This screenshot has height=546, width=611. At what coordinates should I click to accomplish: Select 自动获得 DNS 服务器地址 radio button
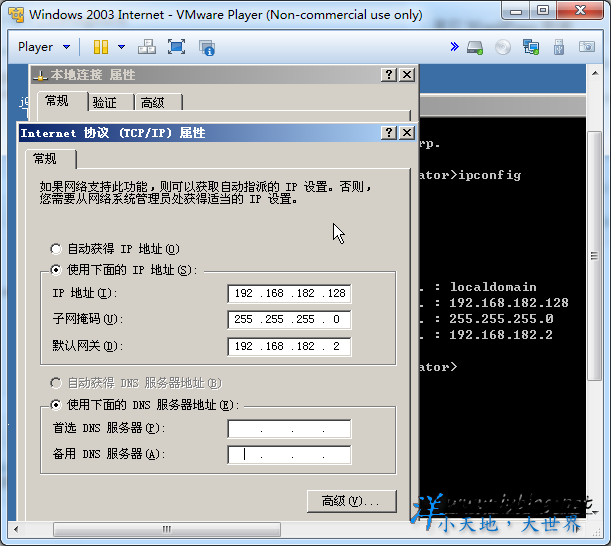[56, 383]
